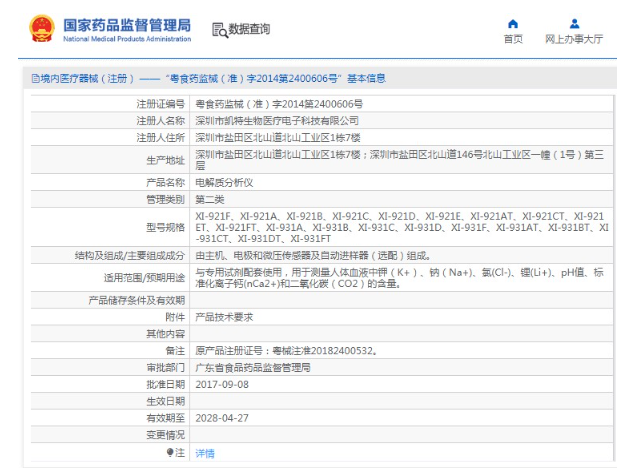This screenshot has height=471, width=637.
Task: Click the 审批部门 value cell
Action: (402, 368)
